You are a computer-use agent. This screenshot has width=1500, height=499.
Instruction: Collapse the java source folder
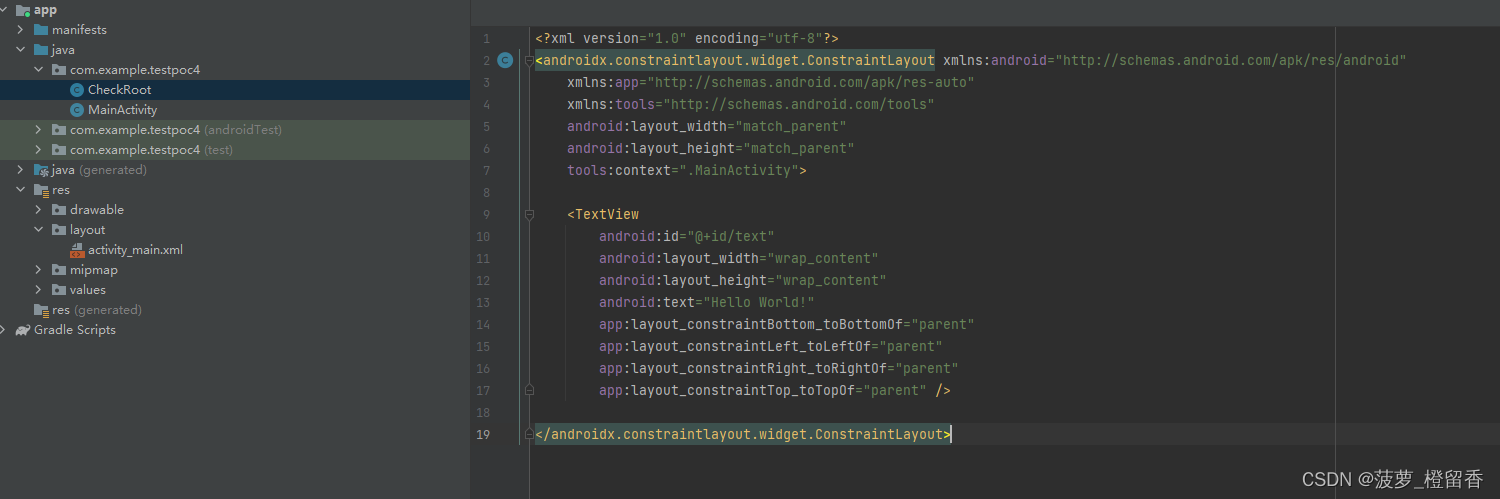click(x=21, y=50)
